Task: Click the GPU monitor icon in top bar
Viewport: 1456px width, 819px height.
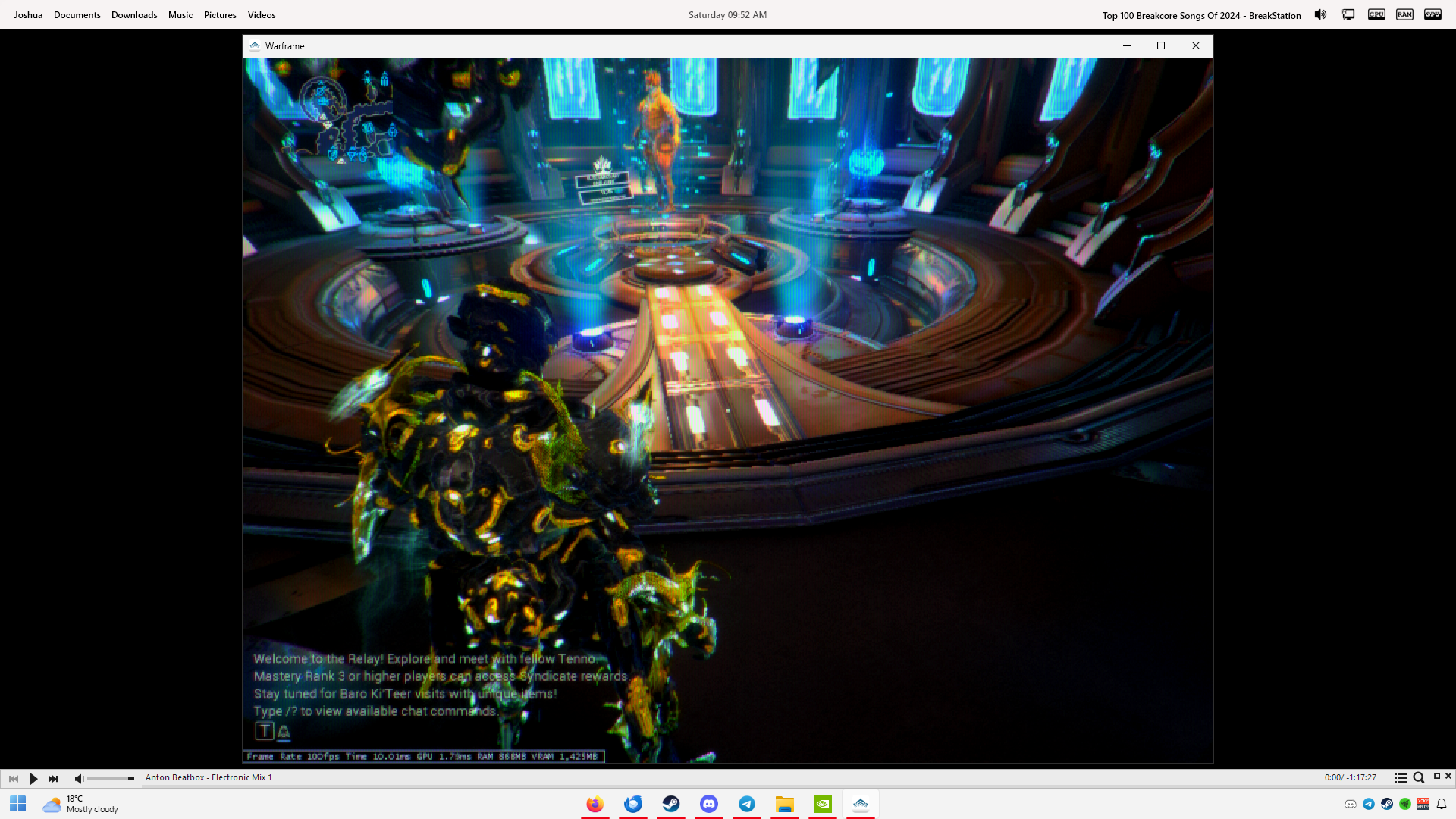Action: [1432, 14]
